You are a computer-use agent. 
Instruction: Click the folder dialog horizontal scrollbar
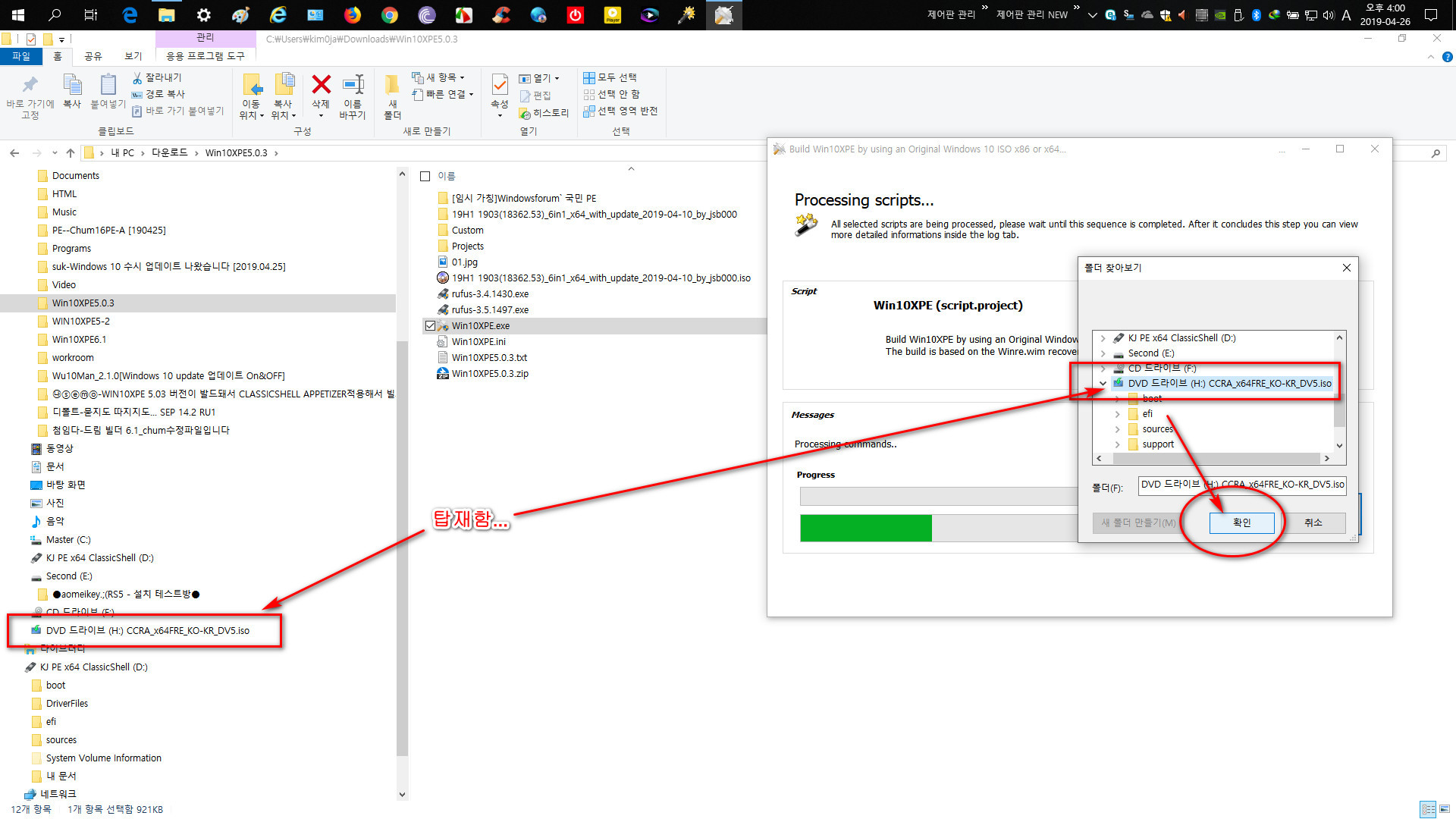pos(1216,459)
